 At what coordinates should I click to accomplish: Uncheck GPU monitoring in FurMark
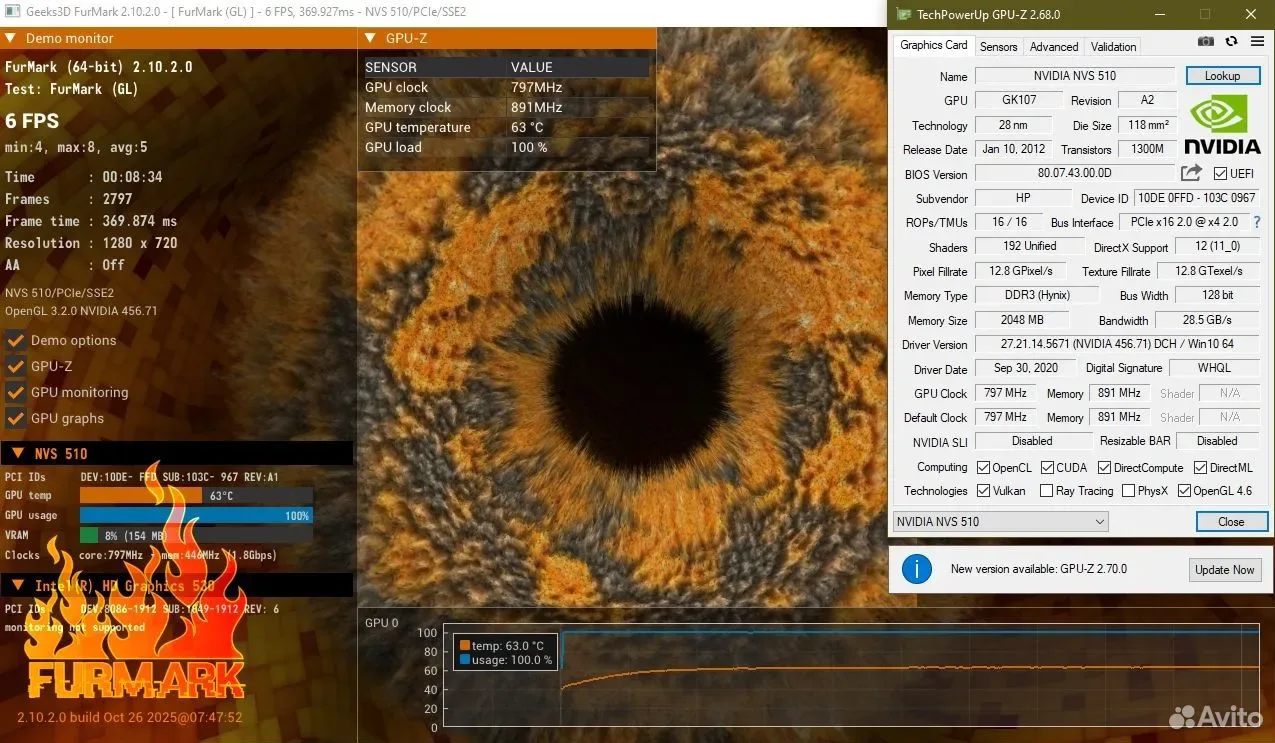coord(16,392)
